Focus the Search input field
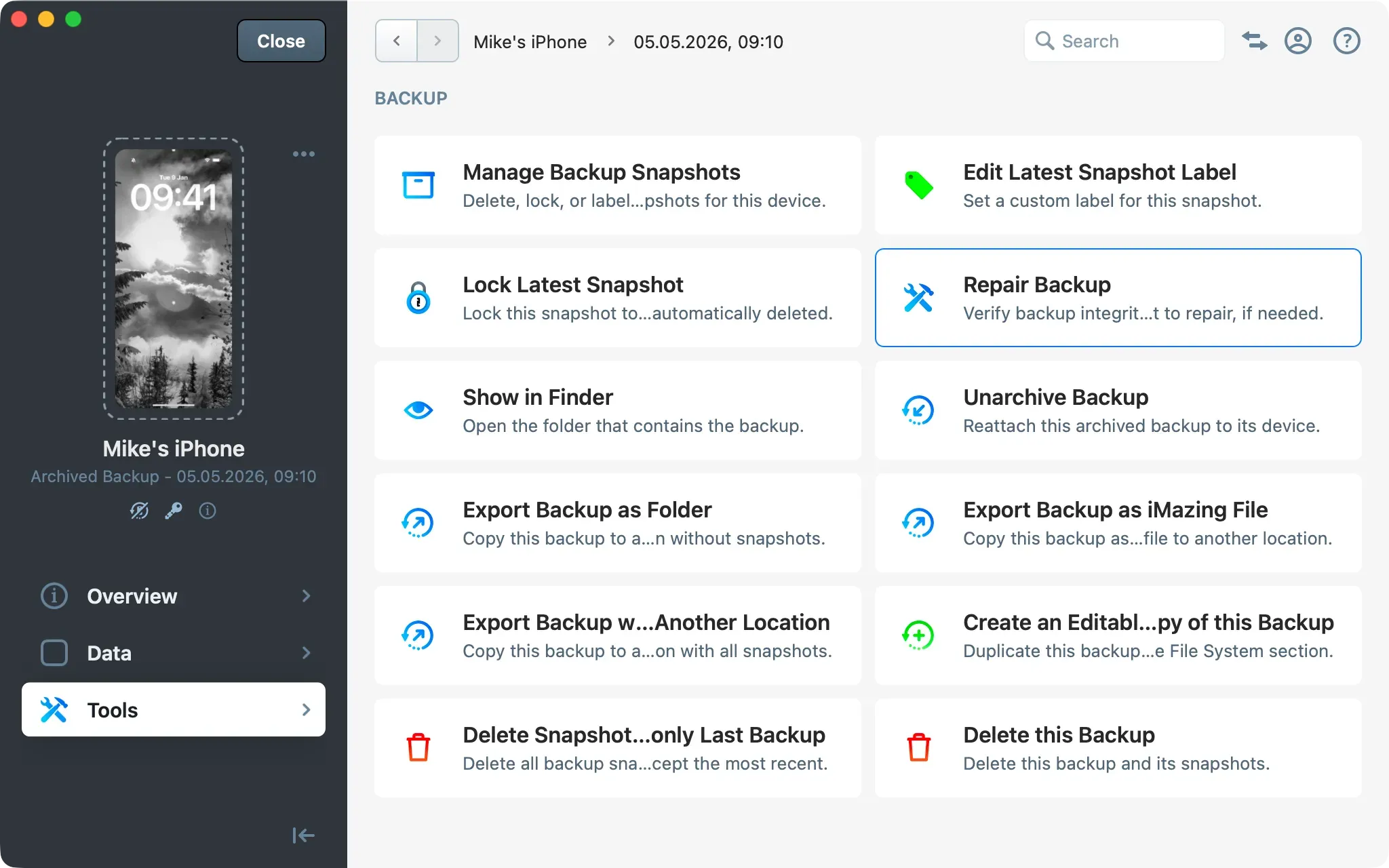Image resolution: width=1389 pixels, height=868 pixels. pyautogui.click(x=1124, y=41)
